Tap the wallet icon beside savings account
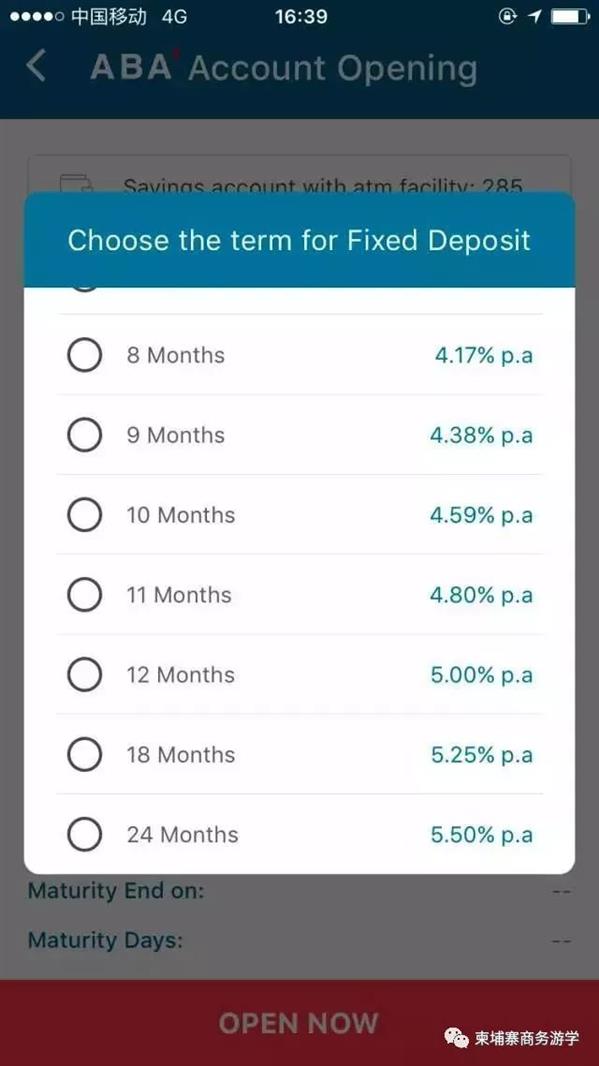The height and width of the screenshot is (1066, 599). click(x=75, y=184)
